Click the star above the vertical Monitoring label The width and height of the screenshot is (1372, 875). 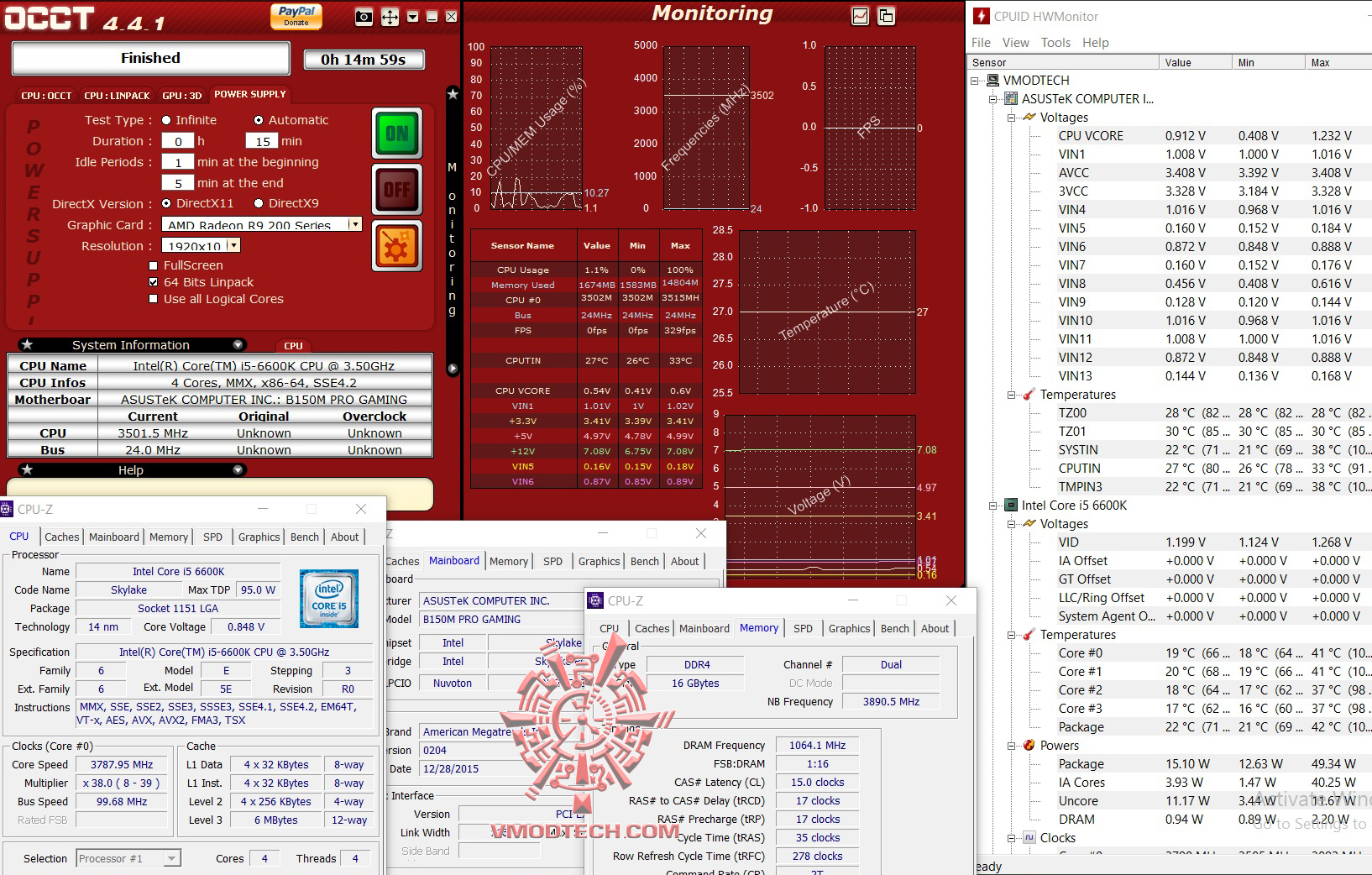point(453,94)
